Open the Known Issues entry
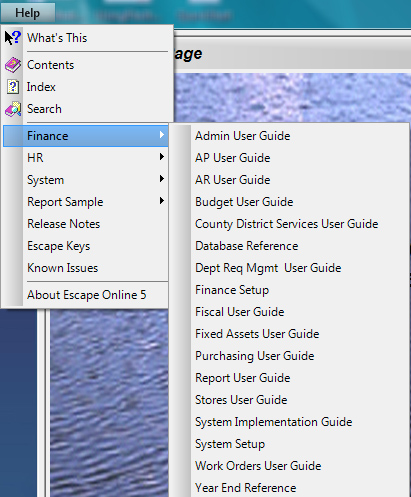411x497 pixels. (x=86, y=268)
